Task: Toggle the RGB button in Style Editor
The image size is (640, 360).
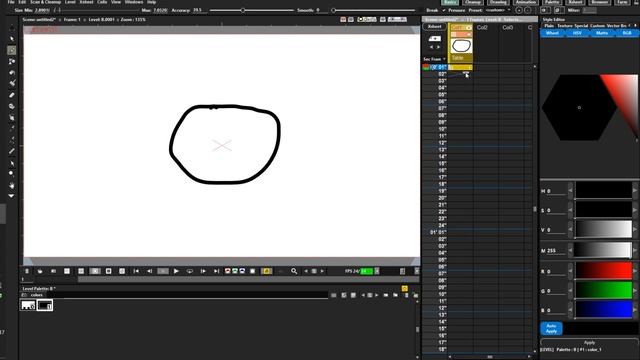Action: tap(627, 33)
